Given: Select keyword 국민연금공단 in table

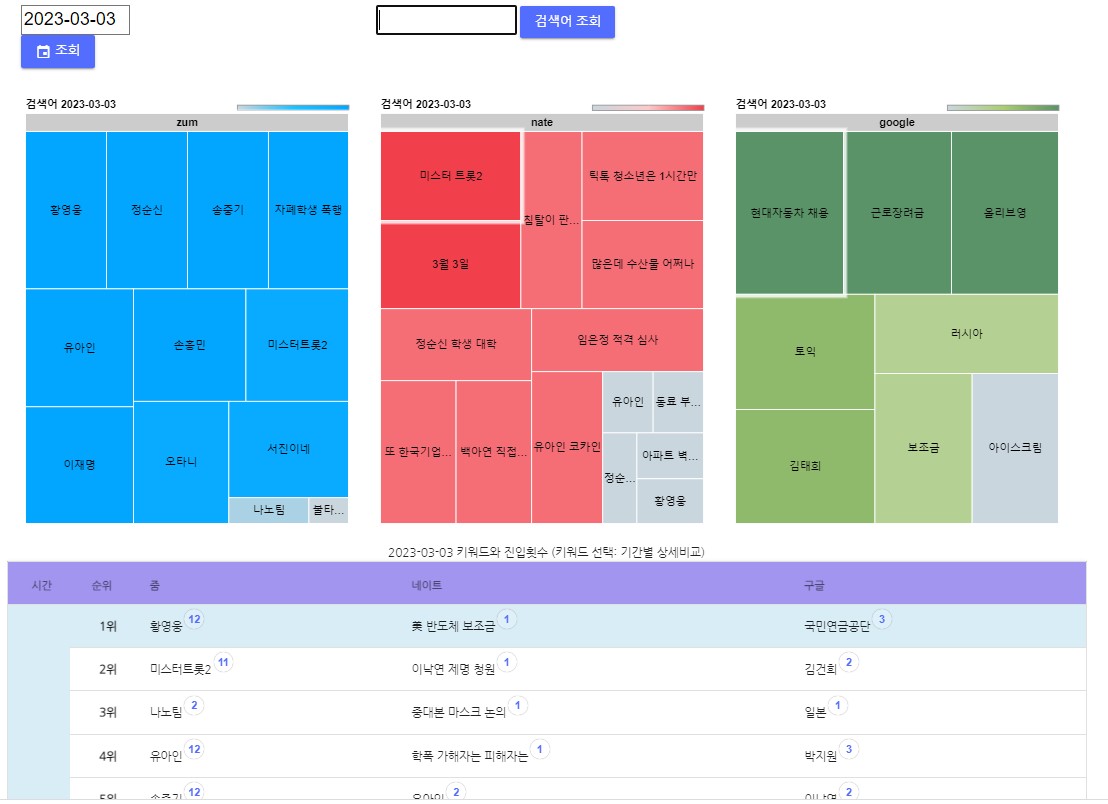Looking at the screenshot, I should coord(837,626).
